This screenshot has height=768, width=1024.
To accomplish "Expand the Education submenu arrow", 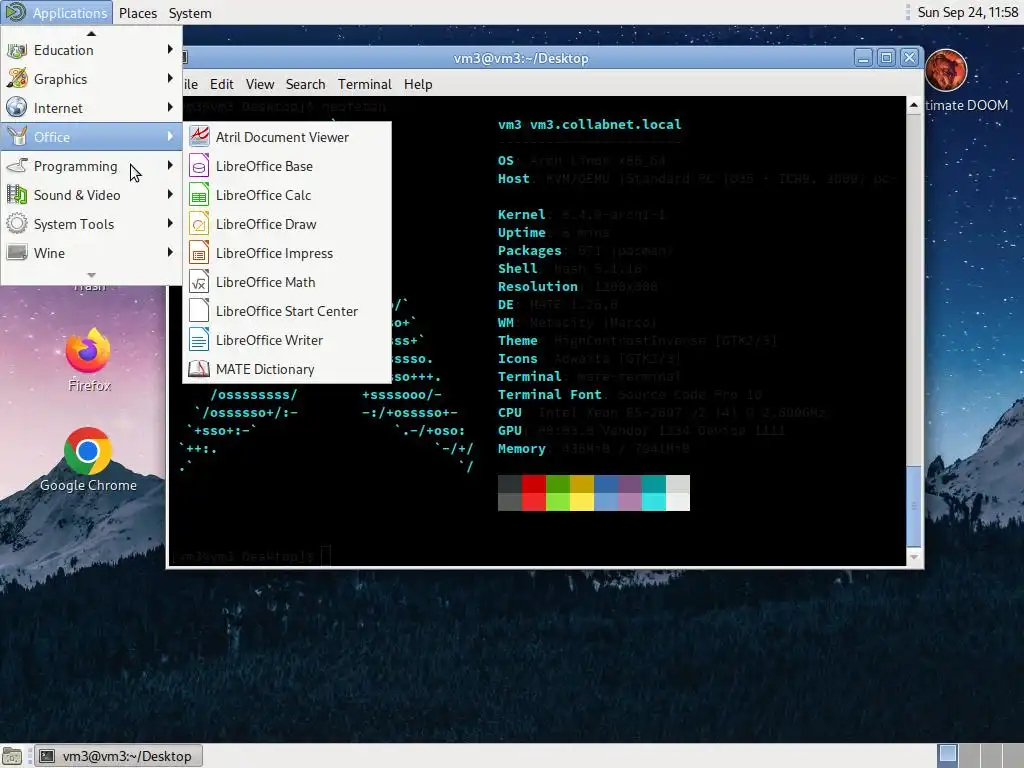I will coord(170,50).
